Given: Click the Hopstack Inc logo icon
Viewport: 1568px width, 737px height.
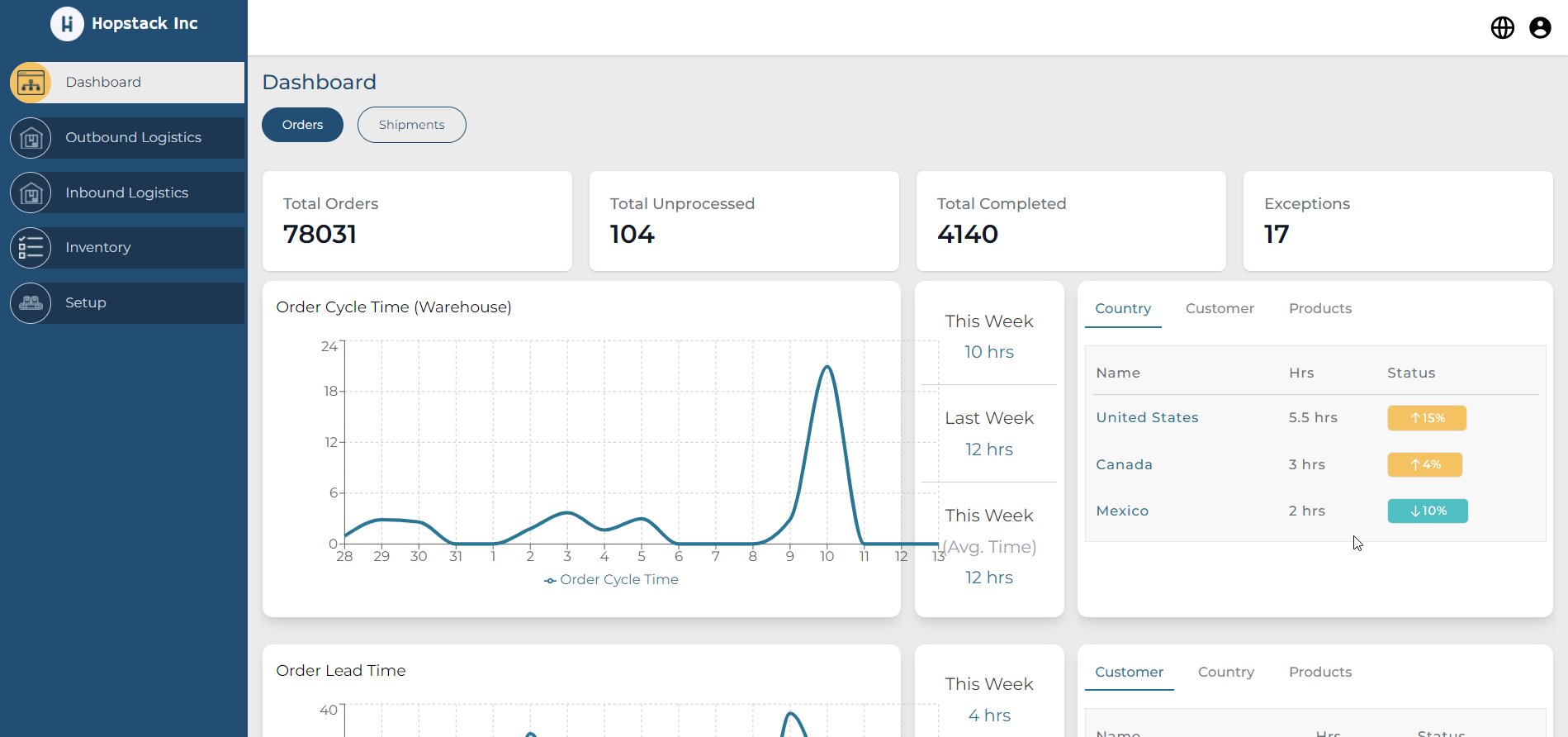Looking at the screenshot, I should [x=67, y=24].
